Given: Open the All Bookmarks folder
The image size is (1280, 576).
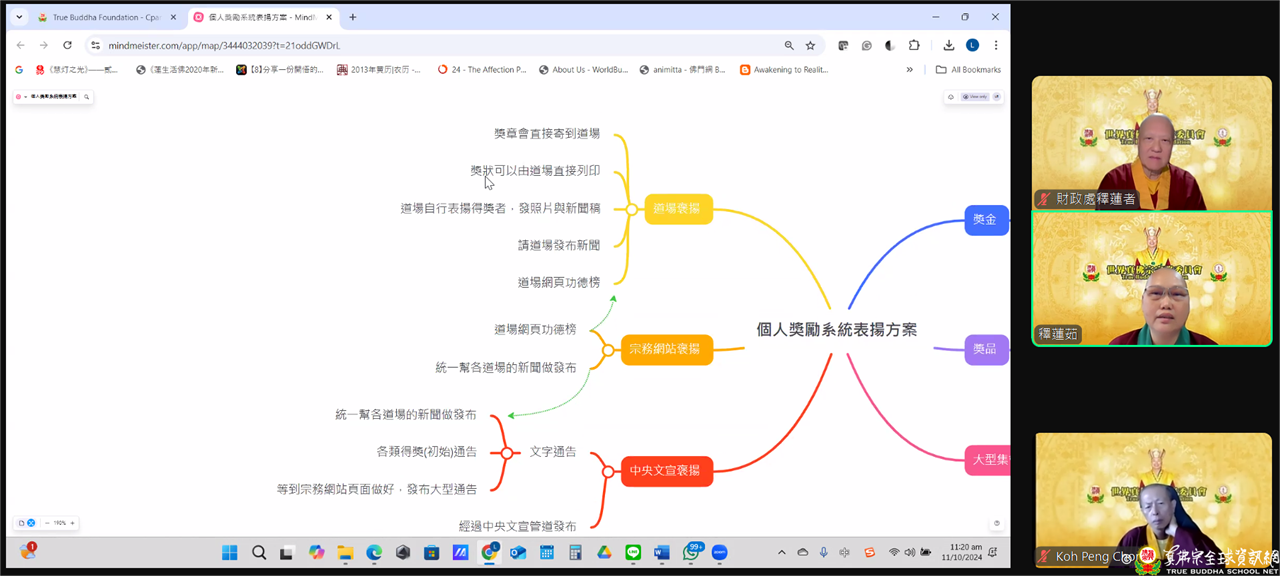Looking at the screenshot, I should coord(967,70).
